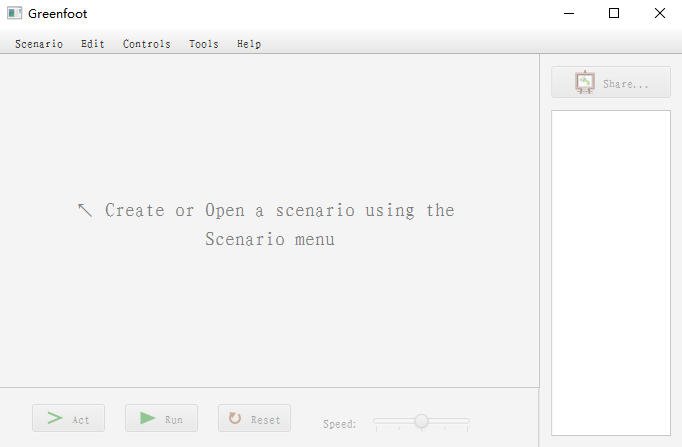Screen dimensions: 682x447
Task: Click the right end of Speed slider track
Action: pyautogui.click(x=467, y=420)
